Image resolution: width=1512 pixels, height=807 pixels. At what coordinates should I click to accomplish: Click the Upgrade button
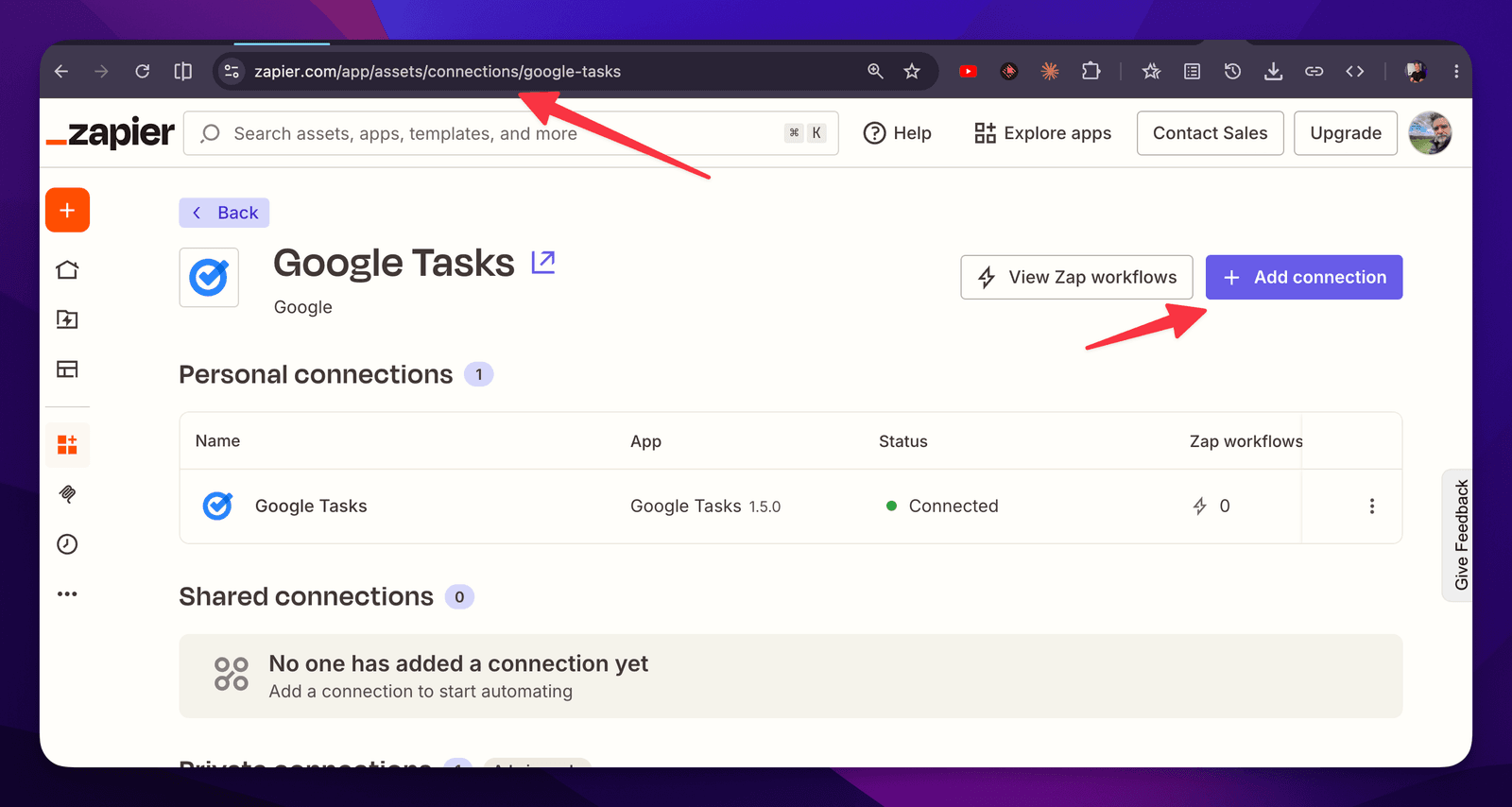1346,133
